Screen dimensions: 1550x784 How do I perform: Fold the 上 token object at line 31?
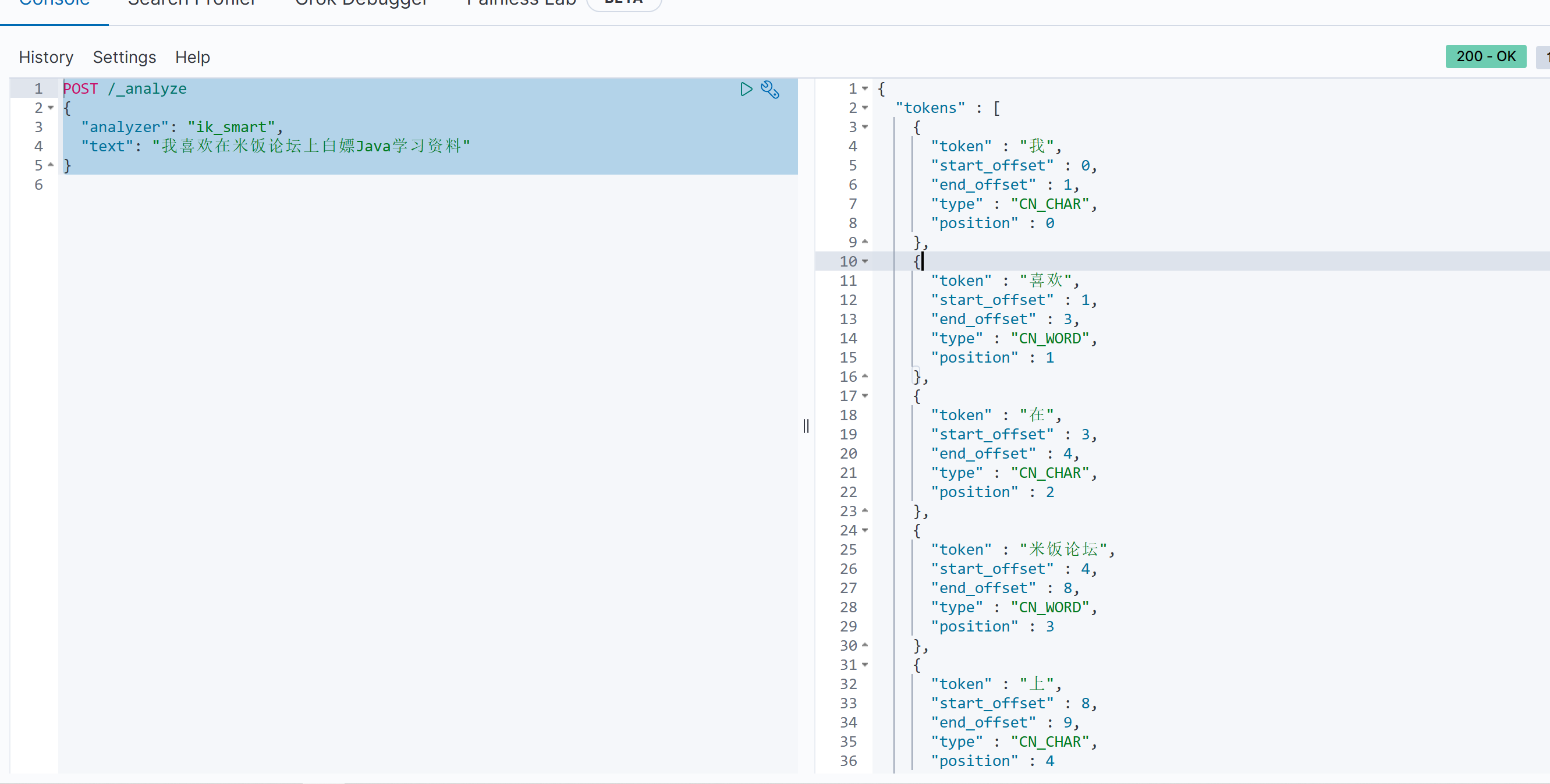(865, 665)
